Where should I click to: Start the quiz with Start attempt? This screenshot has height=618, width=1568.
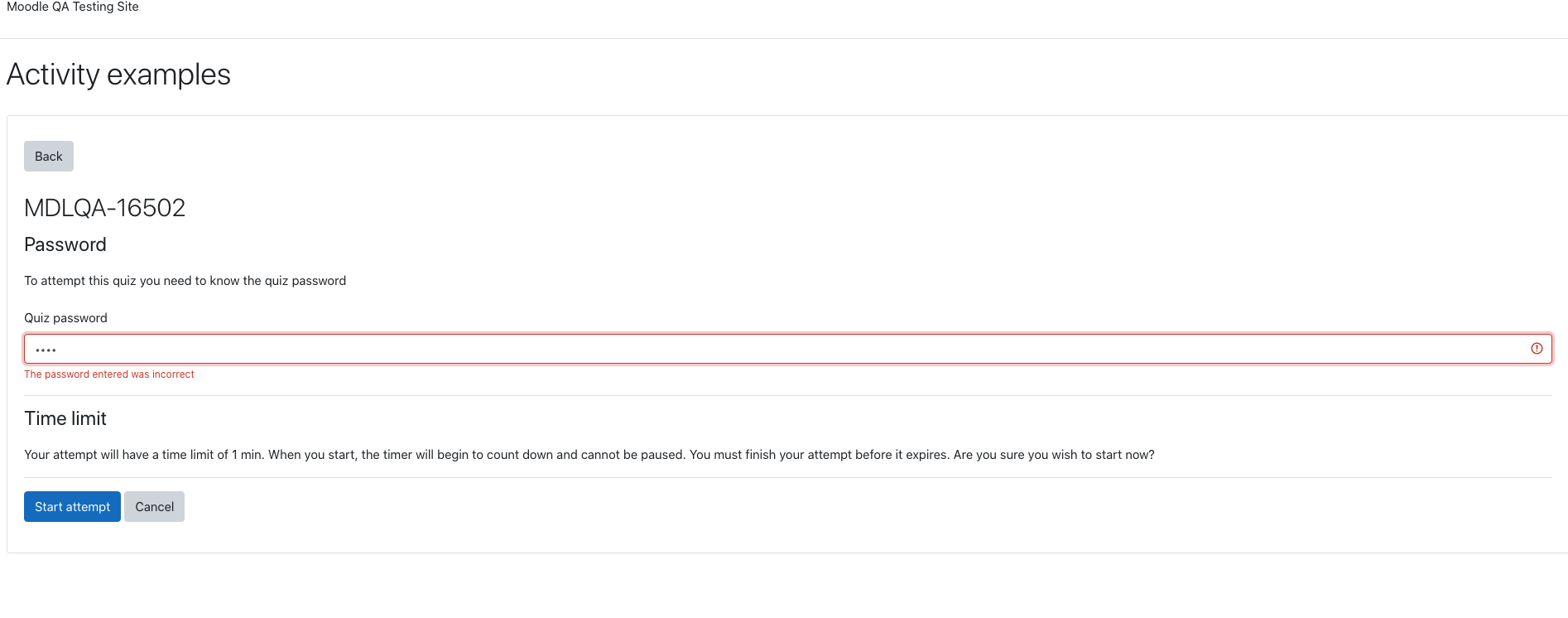72,507
